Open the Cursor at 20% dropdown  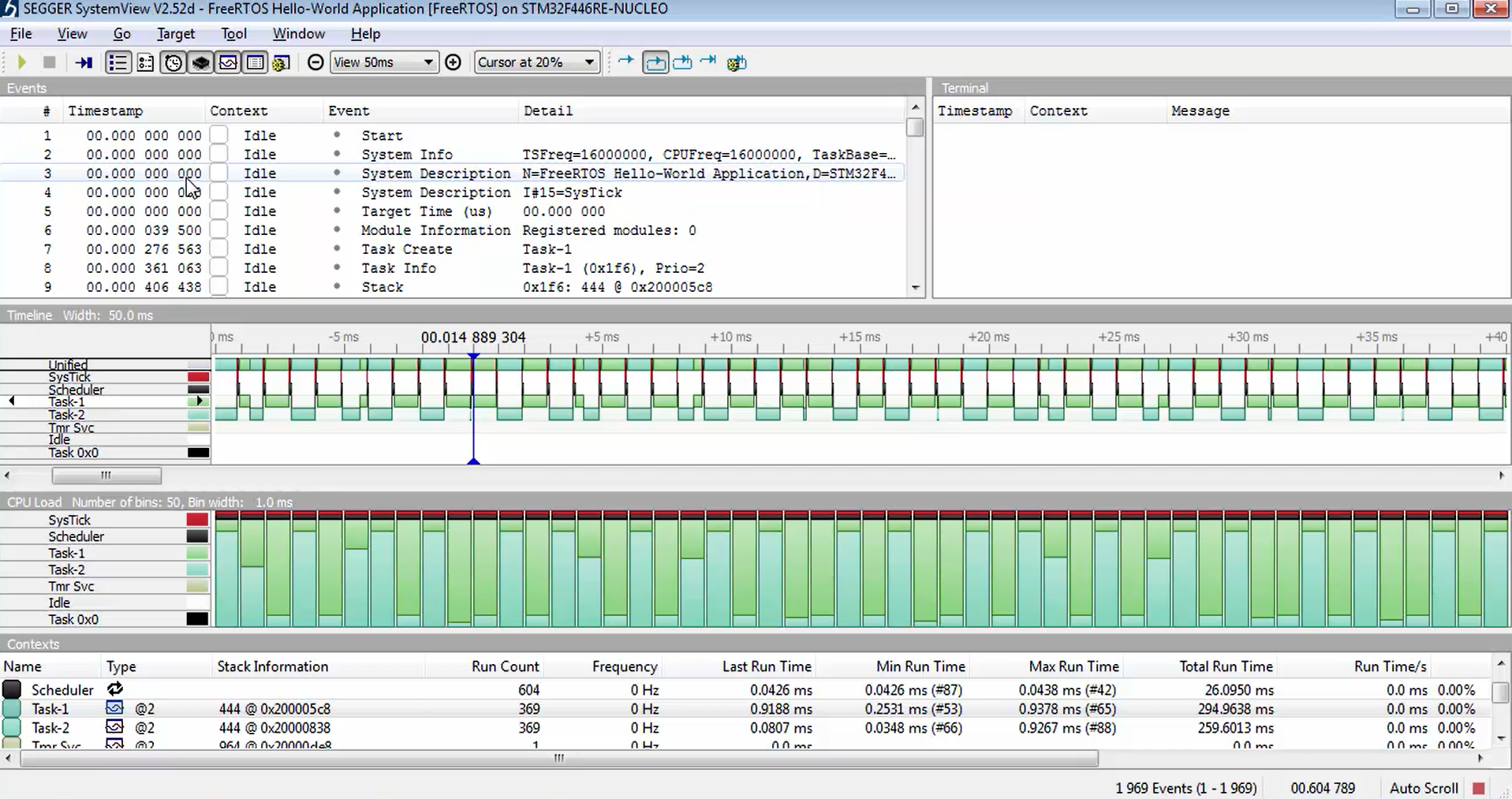536,62
